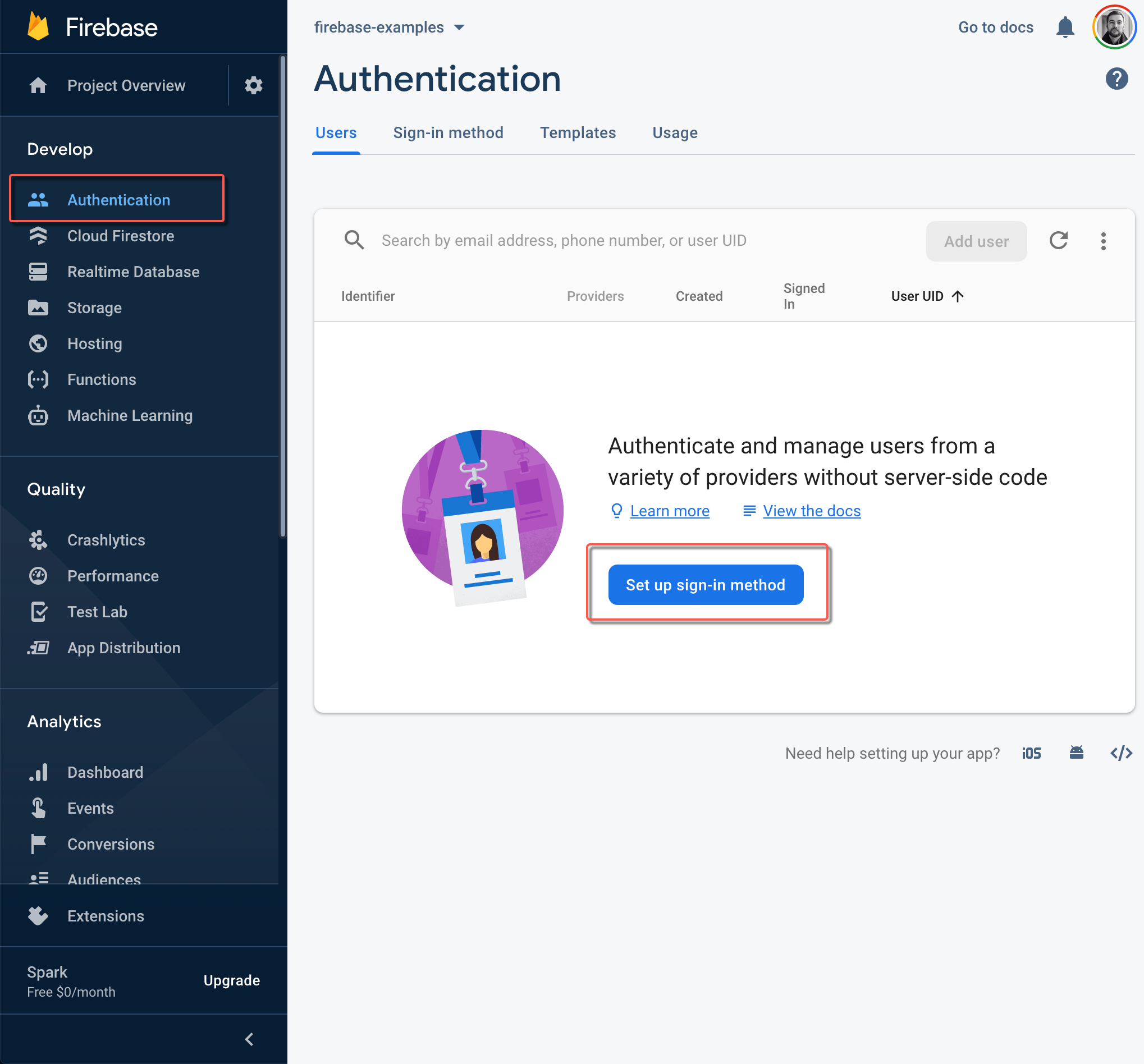Click the Cloud Firestore icon
The image size is (1144, 1064).
coord(38,236)
